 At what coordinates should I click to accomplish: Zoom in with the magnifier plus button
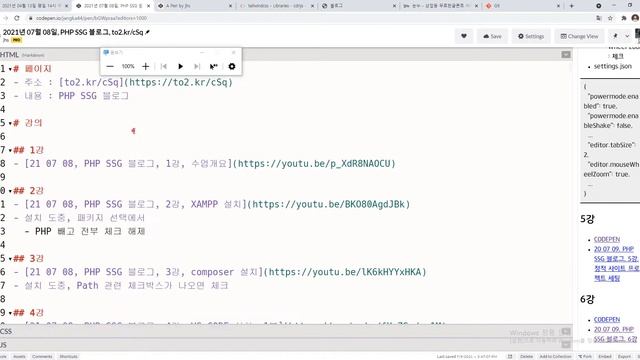[145, 67]
